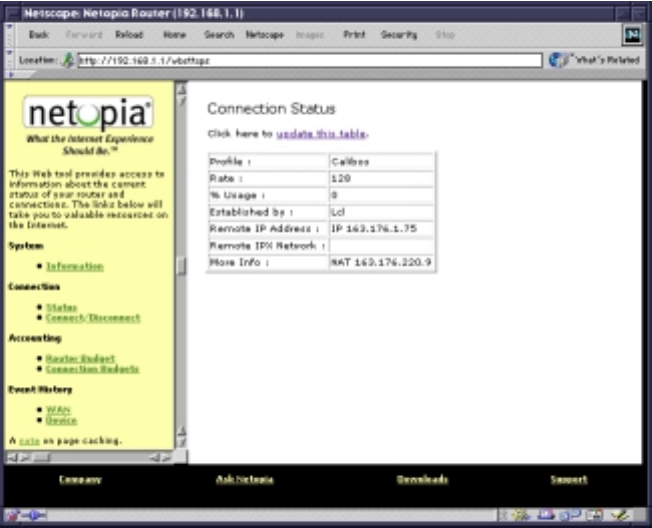Image resolution: width=652 pixels, height=528 pixels.
Task: Open the Ask Netopia footer link
Action: [x=244, y=479]
